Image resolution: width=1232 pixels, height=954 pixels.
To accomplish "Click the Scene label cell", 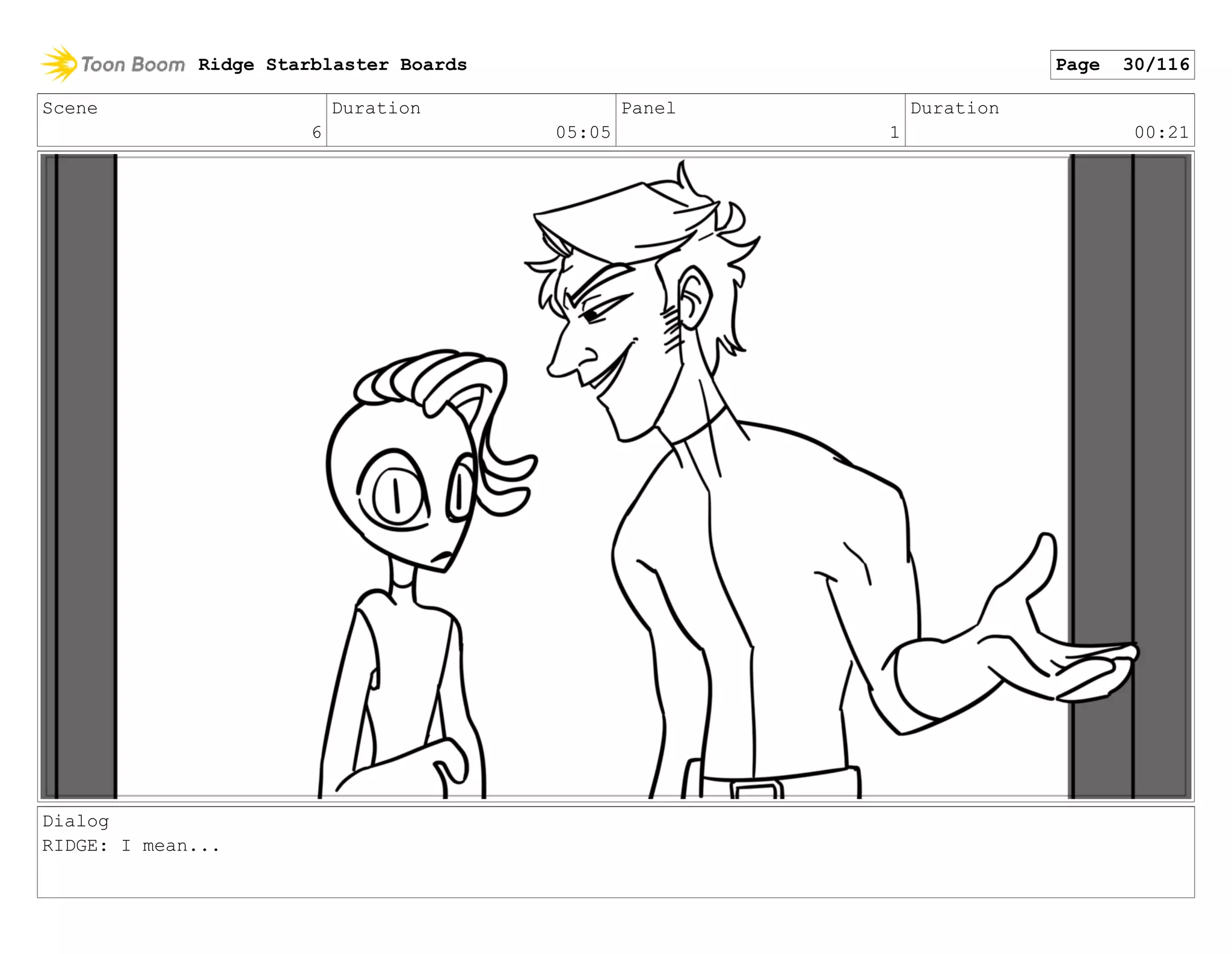I will click(70, 108).
